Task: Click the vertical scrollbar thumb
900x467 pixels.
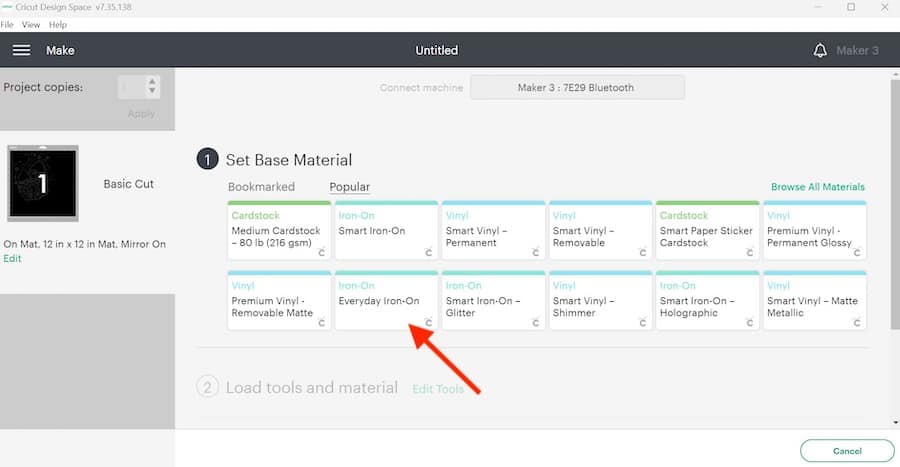Action: tap(895, 204)
